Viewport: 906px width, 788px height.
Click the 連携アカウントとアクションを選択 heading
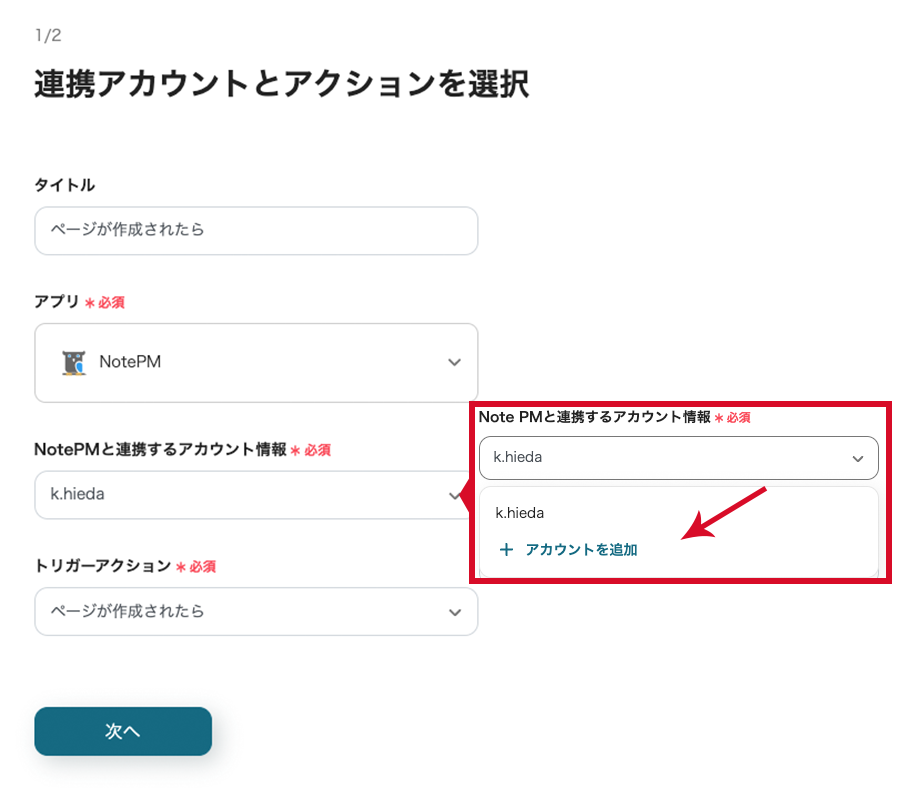tap(281, 84)
